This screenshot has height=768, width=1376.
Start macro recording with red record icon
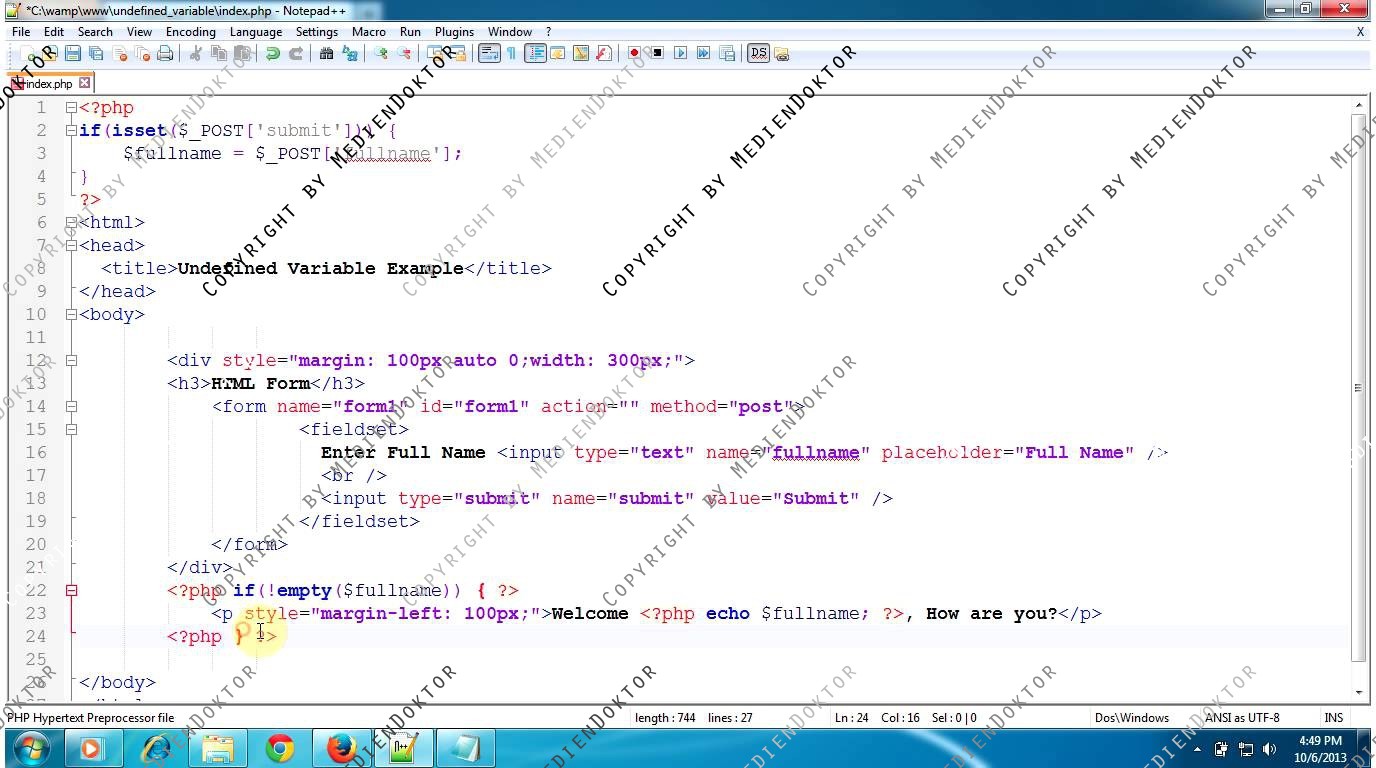[634, 54]
